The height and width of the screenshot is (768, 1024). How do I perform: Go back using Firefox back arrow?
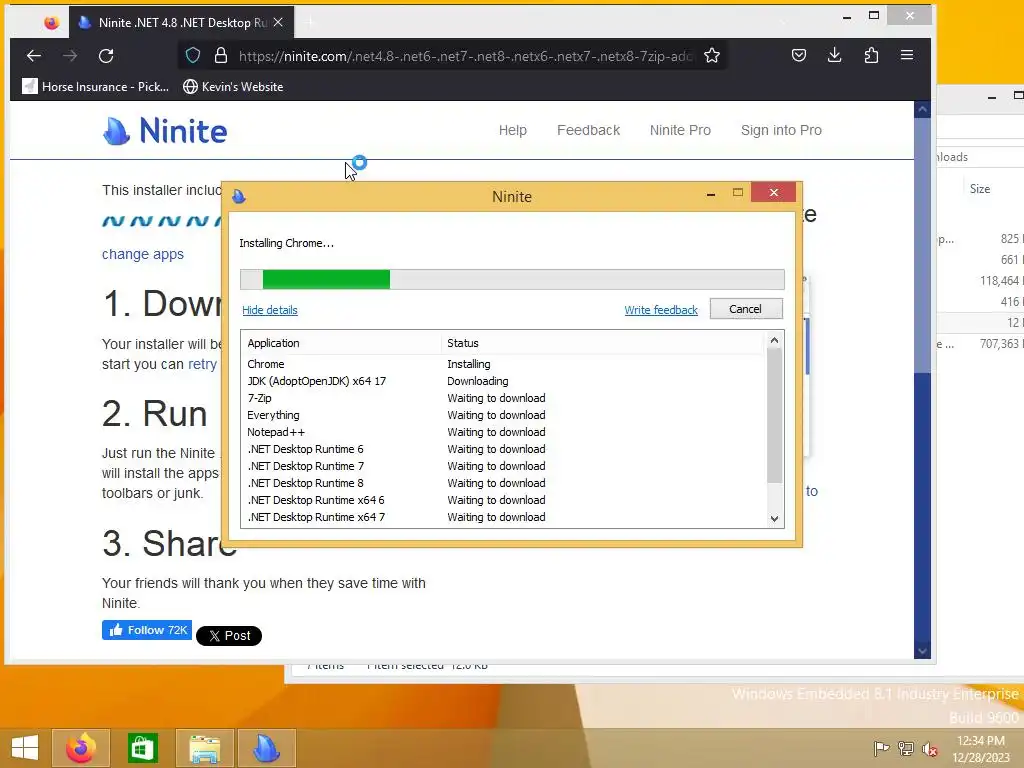pos(34,56)
